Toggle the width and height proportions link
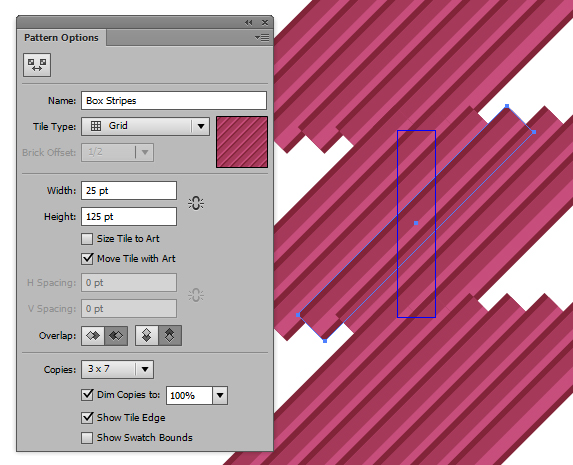The width and height of the screenshot is (573, 465). (x=196, y=203)
